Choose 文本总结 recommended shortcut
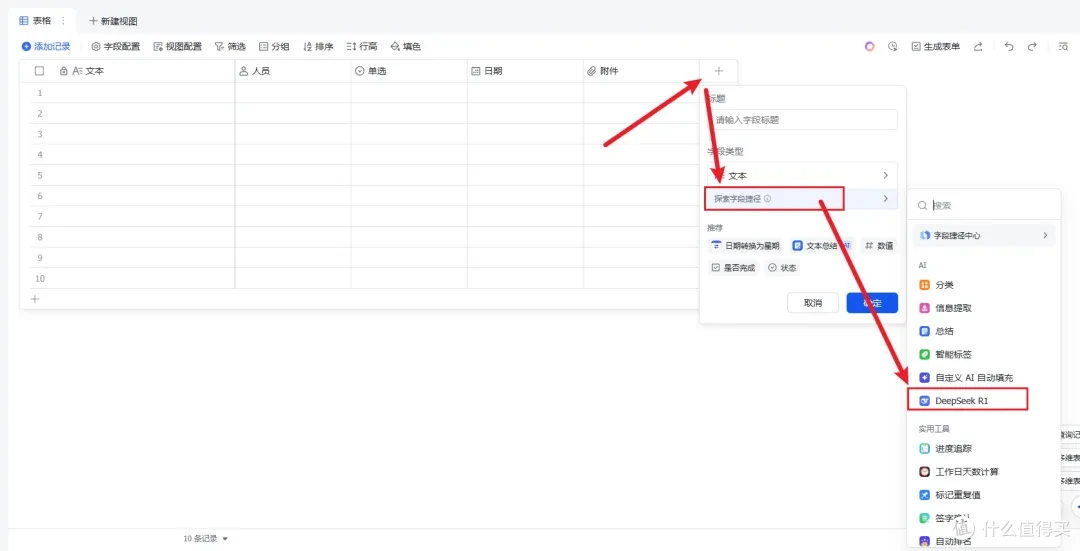Viewport: 1080px width, 551px height. (x=822, y=245)
